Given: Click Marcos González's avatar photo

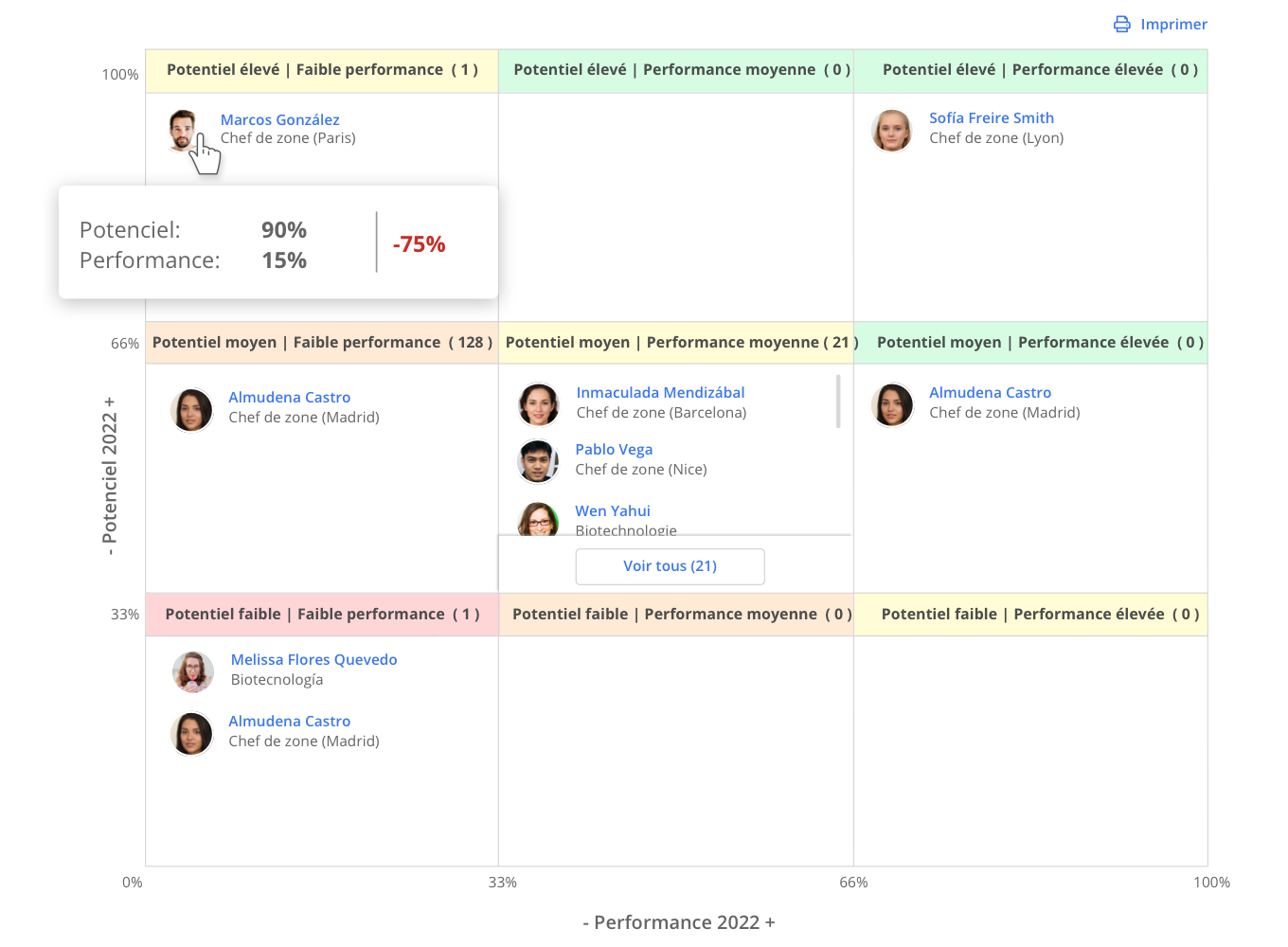Looking at the screenshot, I should pos(186,130).
